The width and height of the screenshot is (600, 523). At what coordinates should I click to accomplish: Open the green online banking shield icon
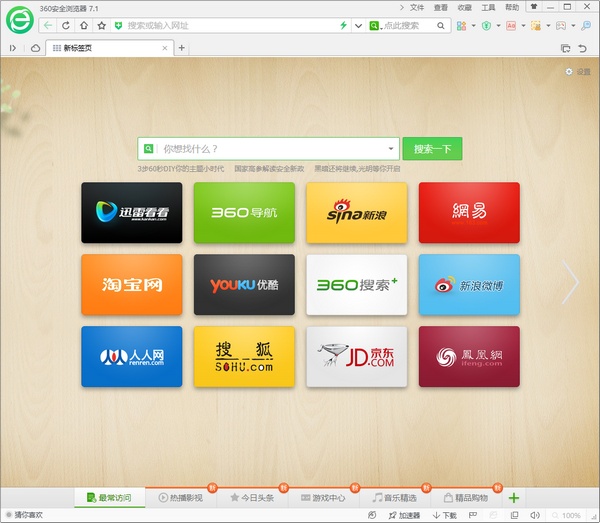pyautogui.click(x=486, y=26)
